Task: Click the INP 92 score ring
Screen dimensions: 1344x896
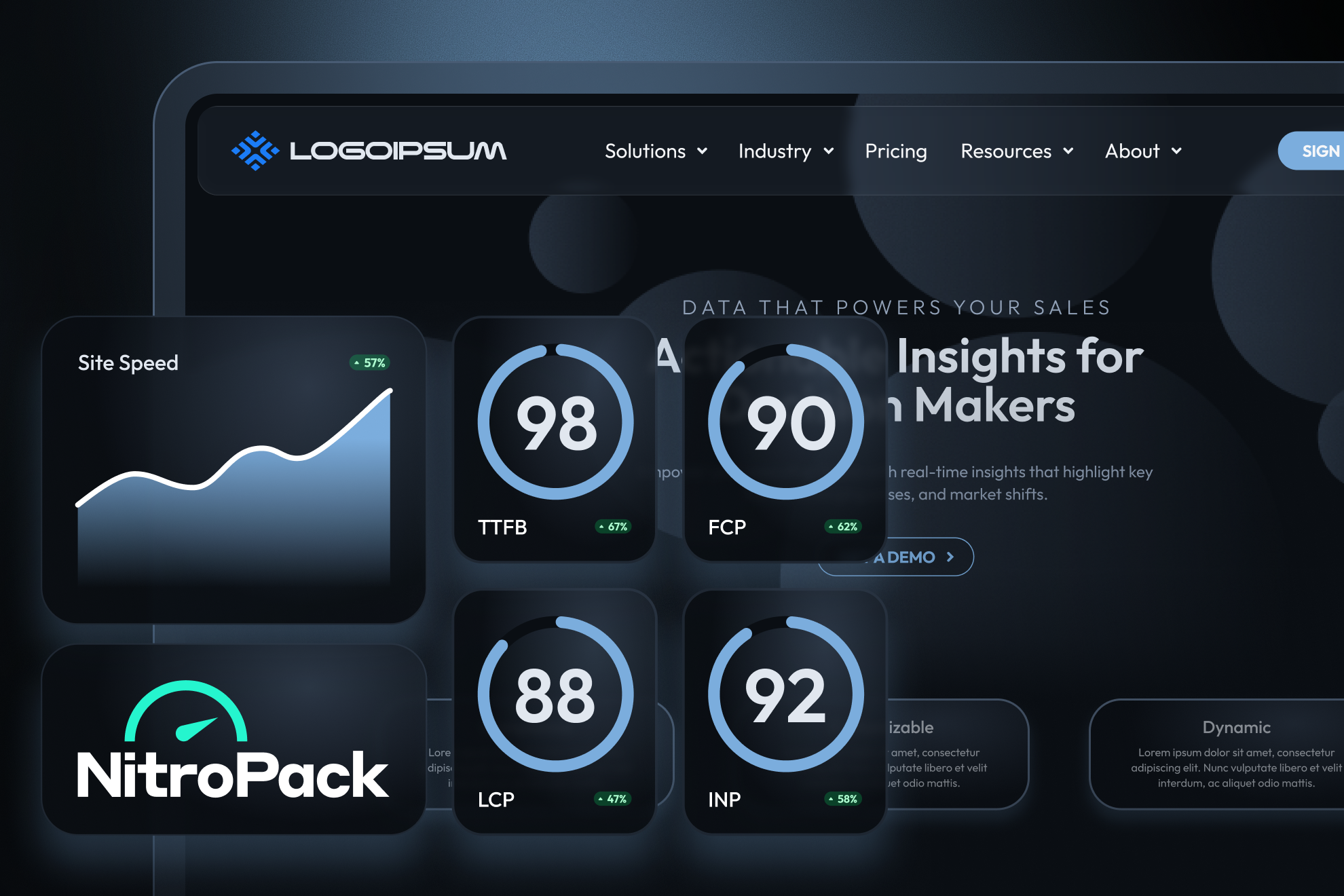Action: click(x=785, y=694)
